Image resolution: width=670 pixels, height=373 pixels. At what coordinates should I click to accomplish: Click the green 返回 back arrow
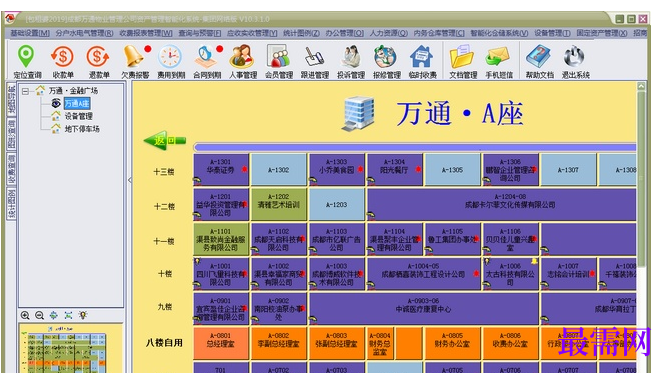click(165, 140)
